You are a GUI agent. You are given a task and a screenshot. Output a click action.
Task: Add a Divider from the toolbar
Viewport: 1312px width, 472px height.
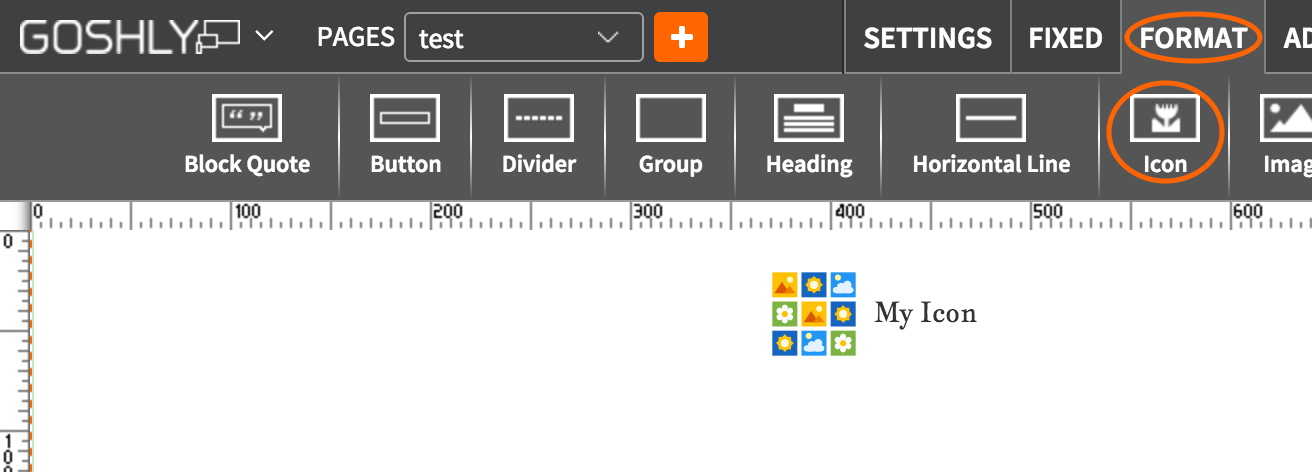[538, 136]
